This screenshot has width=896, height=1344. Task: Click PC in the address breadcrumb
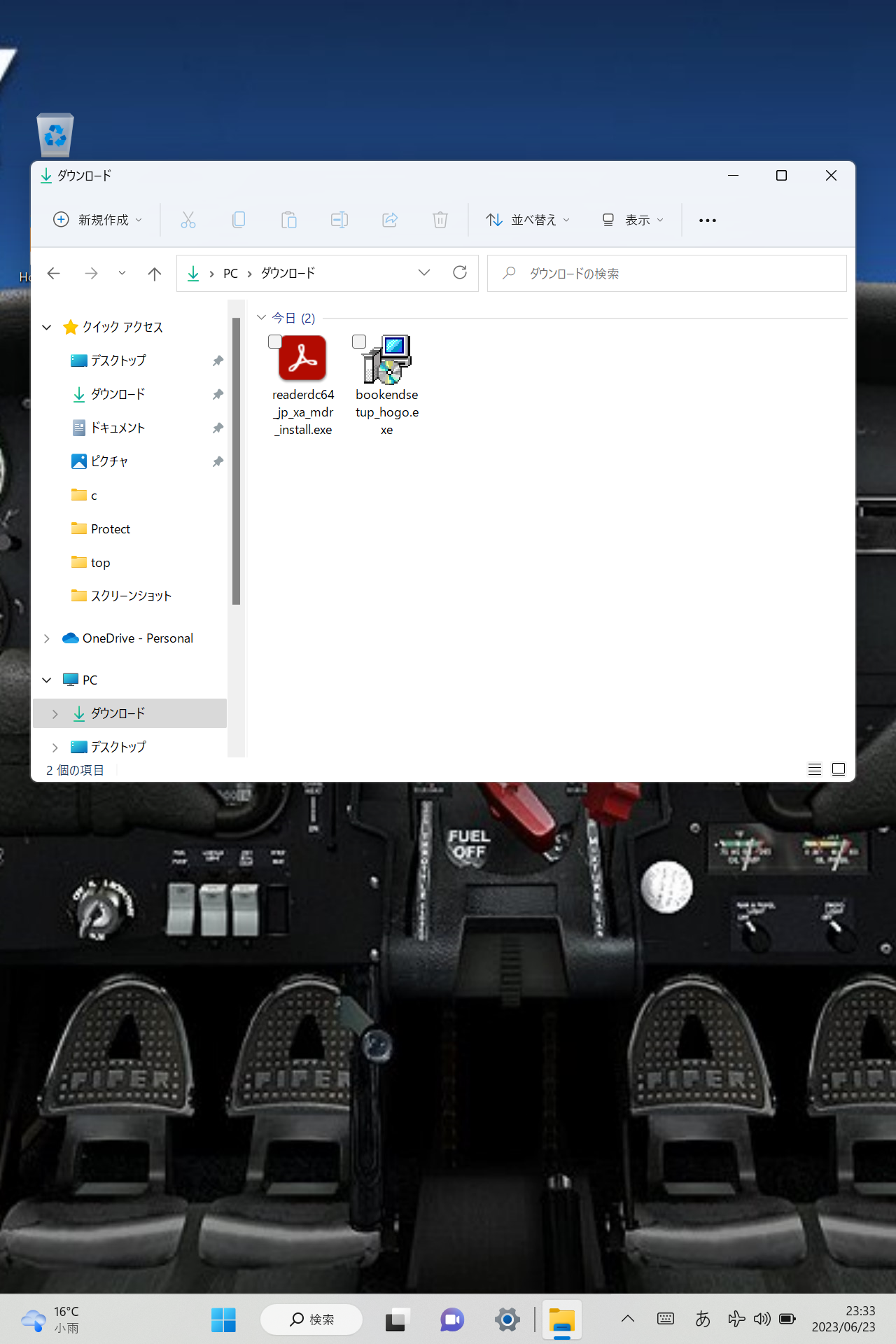tap(230, 273)
